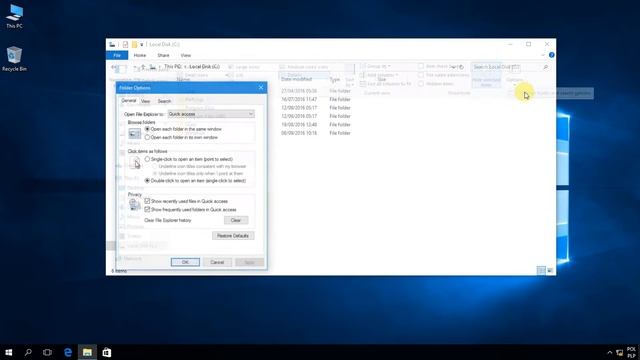The image size is (640, 360).
Task: Switch to the View ribbon tab in Explorer
Action: 186,55
